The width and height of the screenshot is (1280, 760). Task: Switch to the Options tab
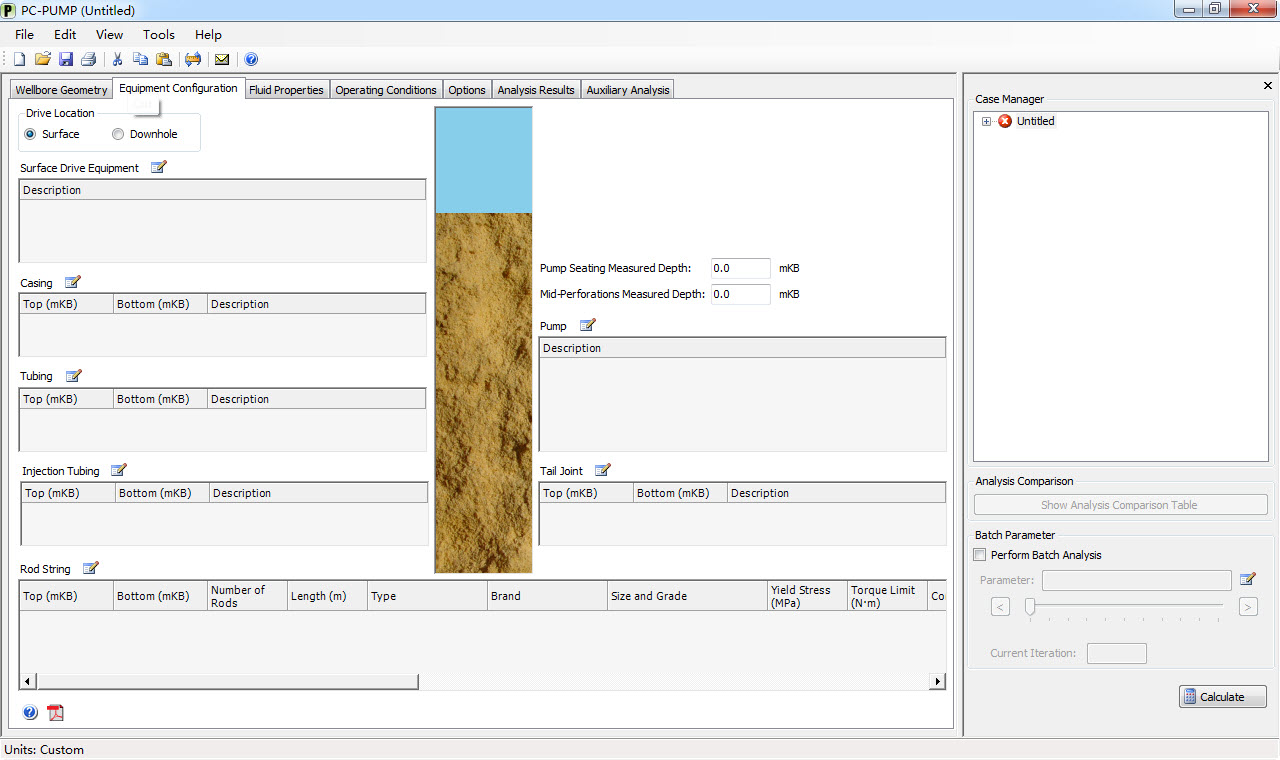pyautogui.click(x=467, y=90)
